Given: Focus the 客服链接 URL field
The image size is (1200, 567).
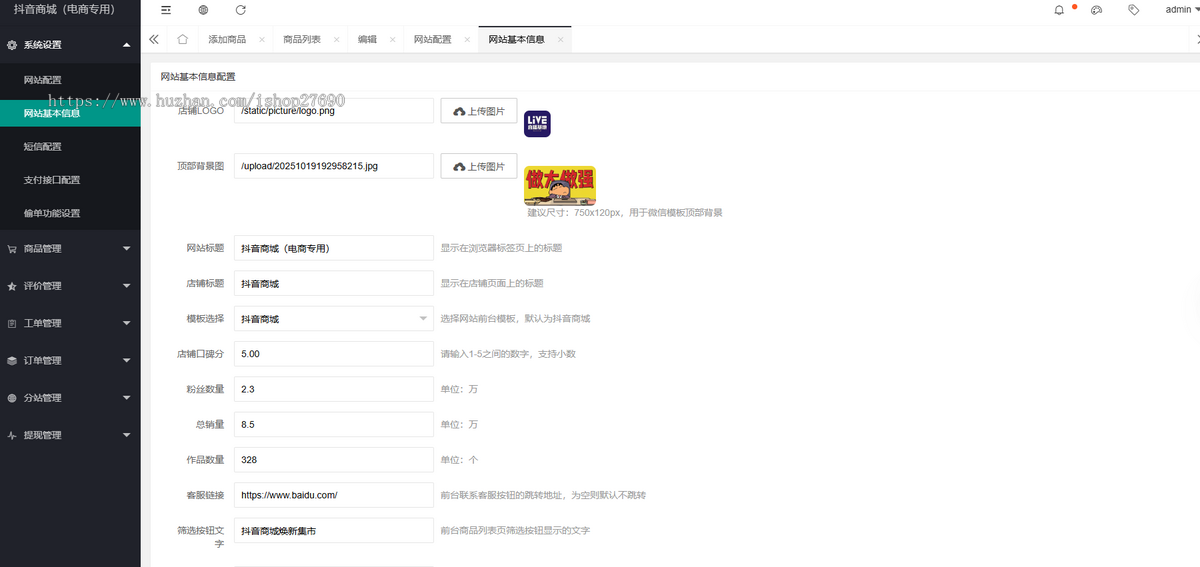Looking at the screenshot, I should [x=334, y=495].
